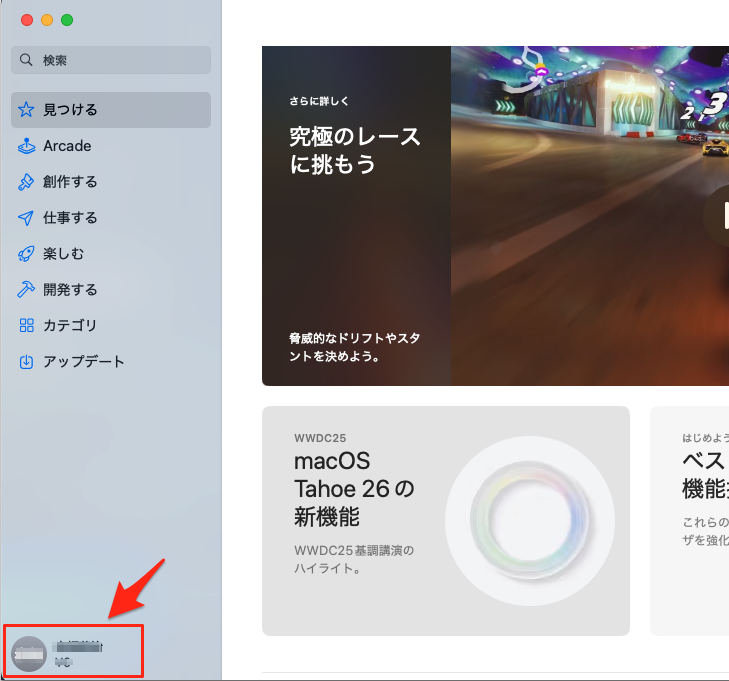Open the 創作する paintbrush icon
Viewport: 729px width, 681px height.
[x=26, y=182]
